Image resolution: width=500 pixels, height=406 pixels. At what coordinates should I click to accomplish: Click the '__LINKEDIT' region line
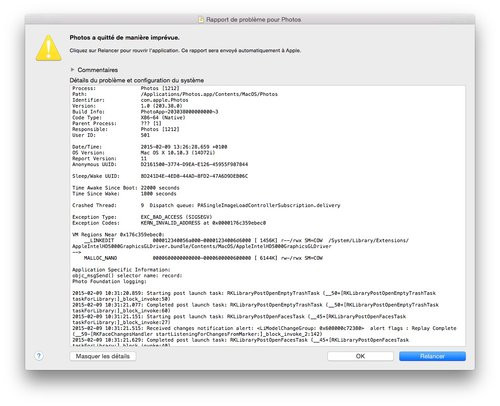point(246,240)
